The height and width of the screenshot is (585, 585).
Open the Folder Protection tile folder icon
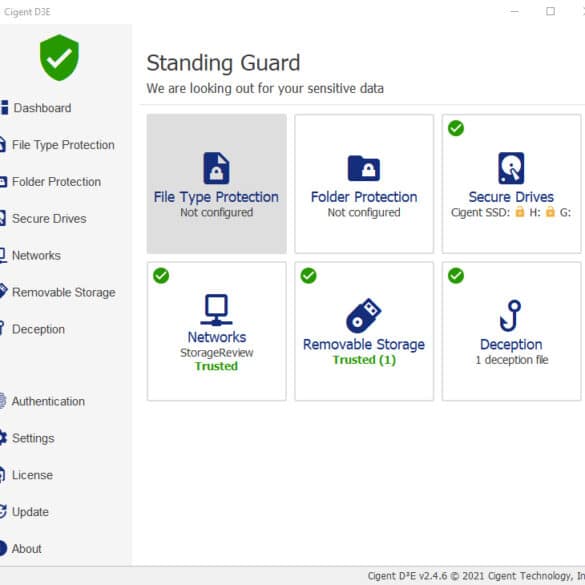pos(364,168)
